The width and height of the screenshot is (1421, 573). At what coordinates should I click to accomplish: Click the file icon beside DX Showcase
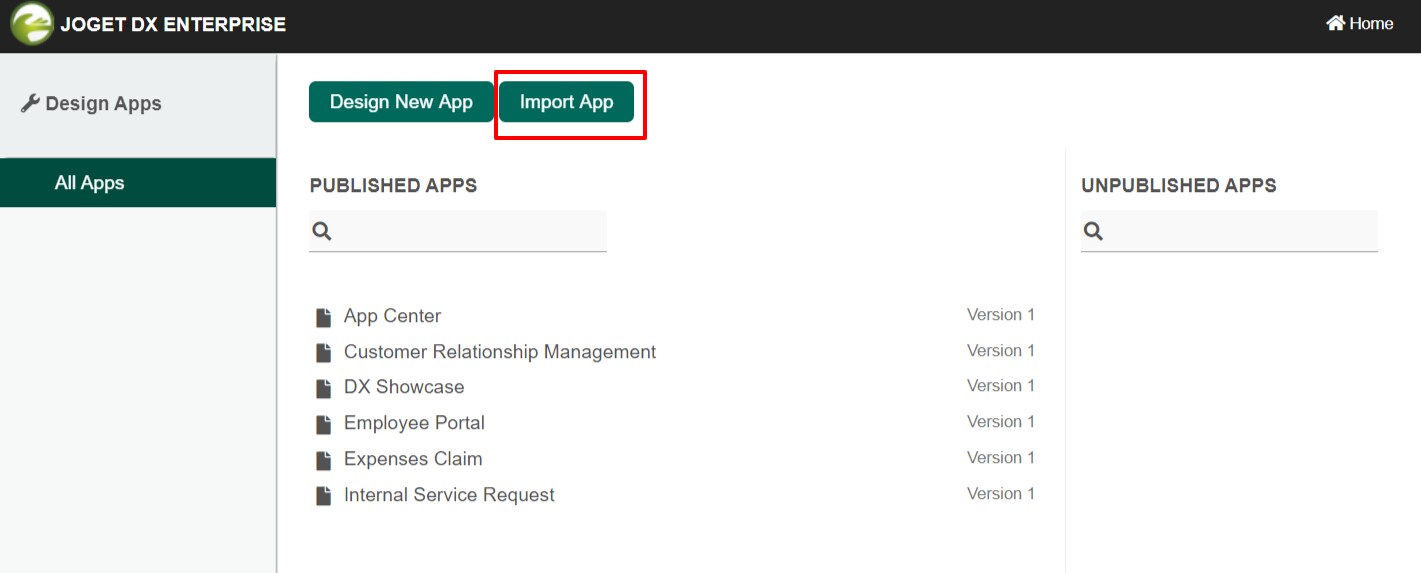point(323,388)
